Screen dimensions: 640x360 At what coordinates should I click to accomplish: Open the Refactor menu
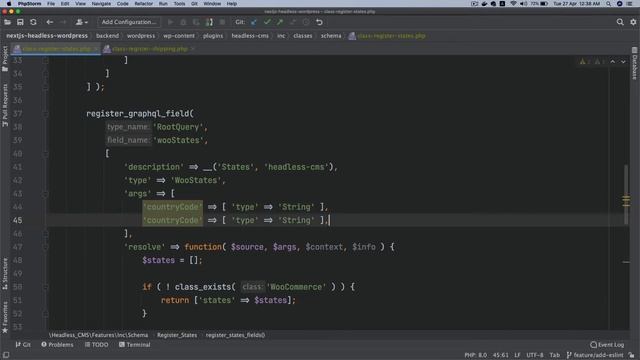pos(144,4)
